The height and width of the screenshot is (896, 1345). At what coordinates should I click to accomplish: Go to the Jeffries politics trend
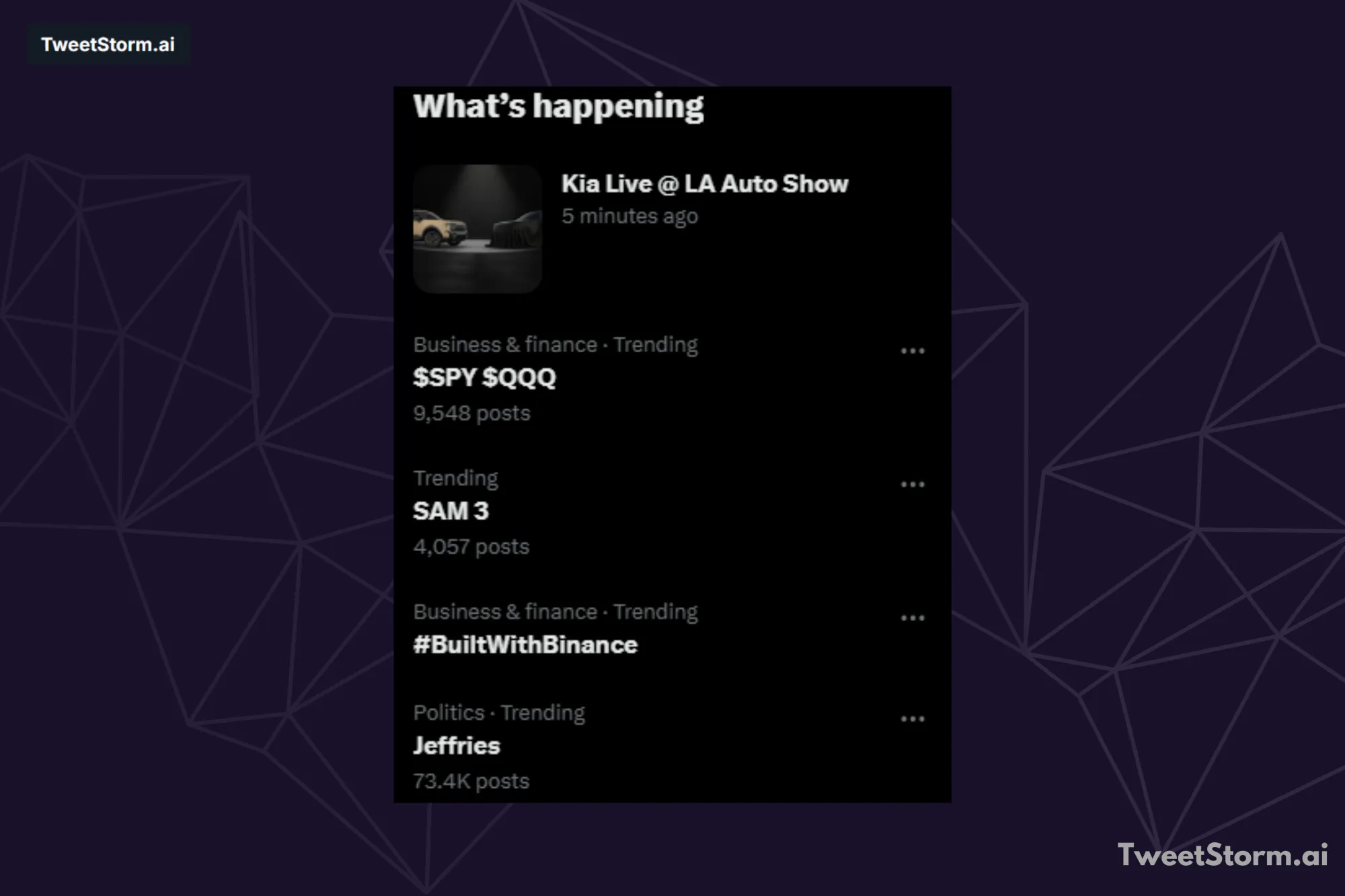[457, 746]
